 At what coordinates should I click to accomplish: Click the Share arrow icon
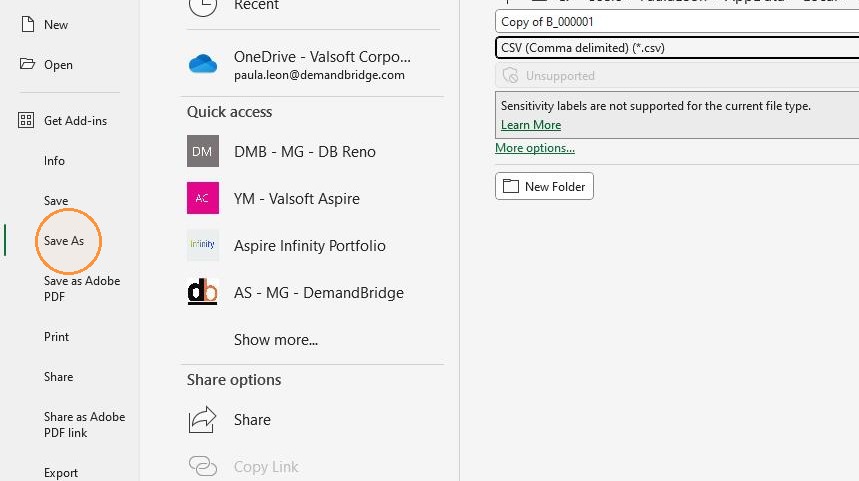203,420
